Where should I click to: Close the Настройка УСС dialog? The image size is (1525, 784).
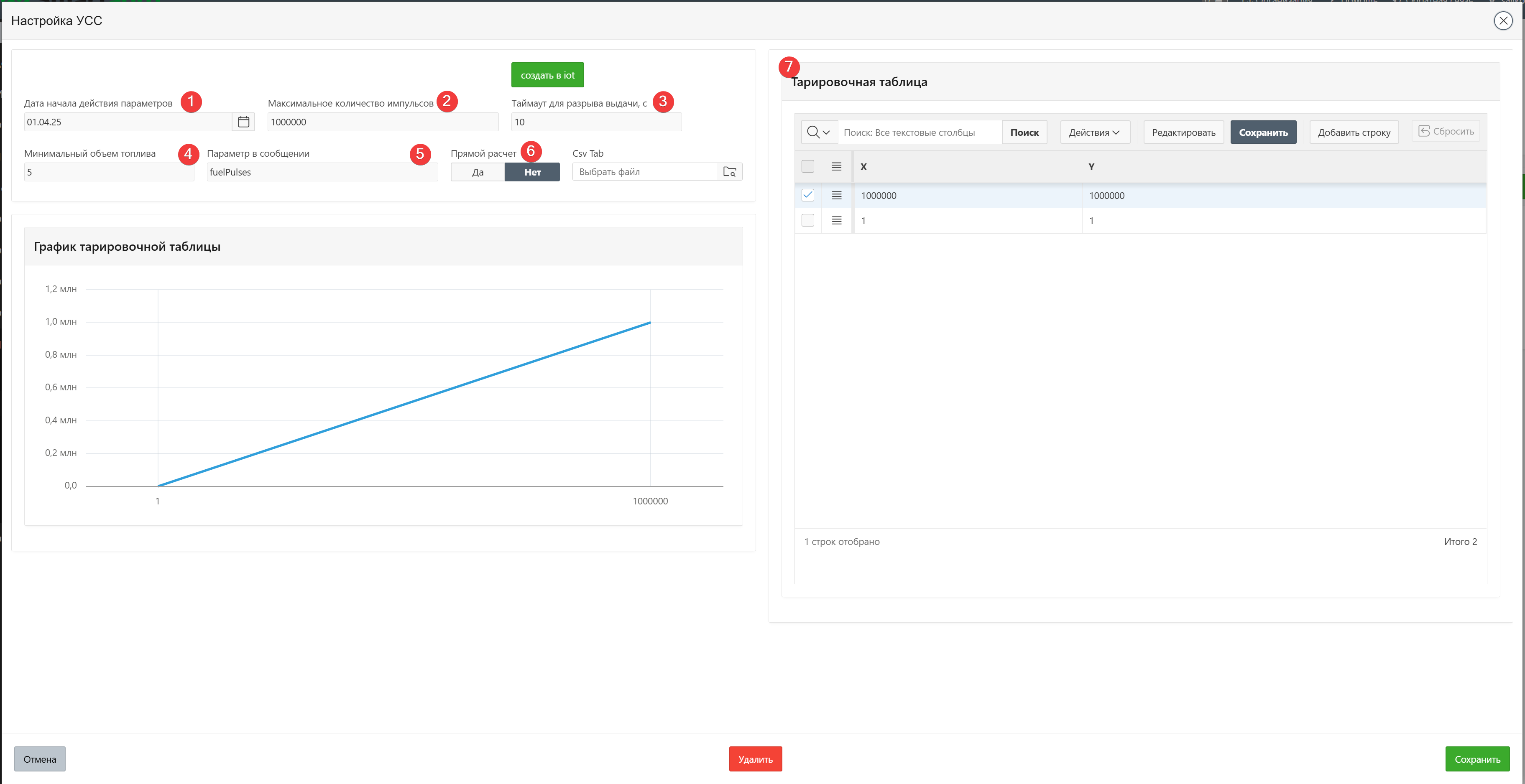[1502, 21]
